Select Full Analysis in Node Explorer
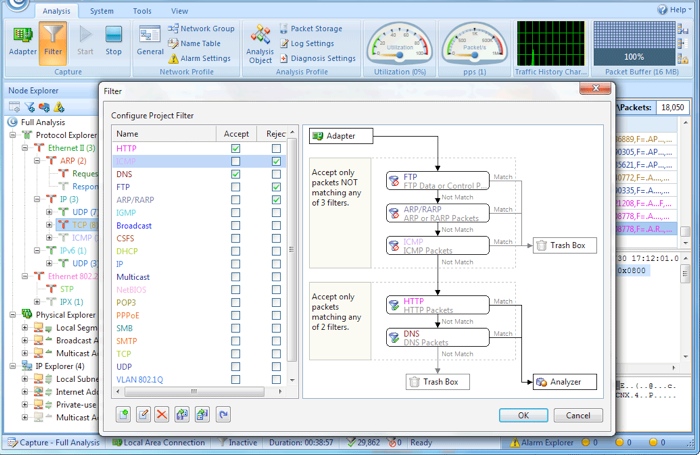This screenshot has height=455, width=700. coord(43,122)
